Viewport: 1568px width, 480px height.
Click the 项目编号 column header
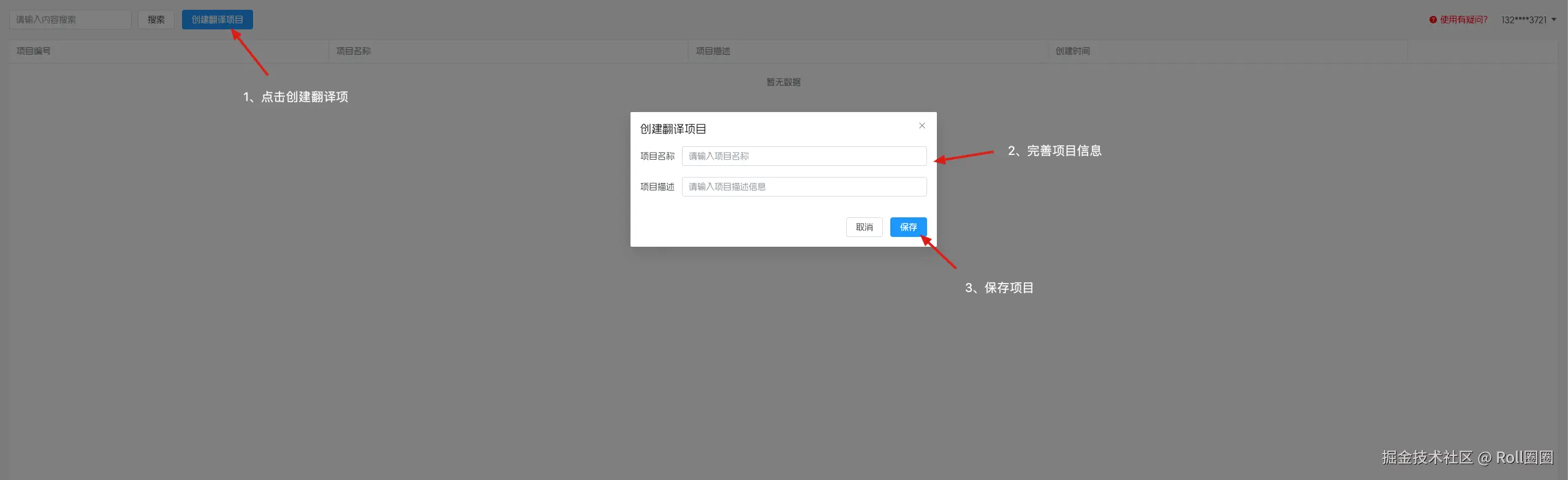34,51
